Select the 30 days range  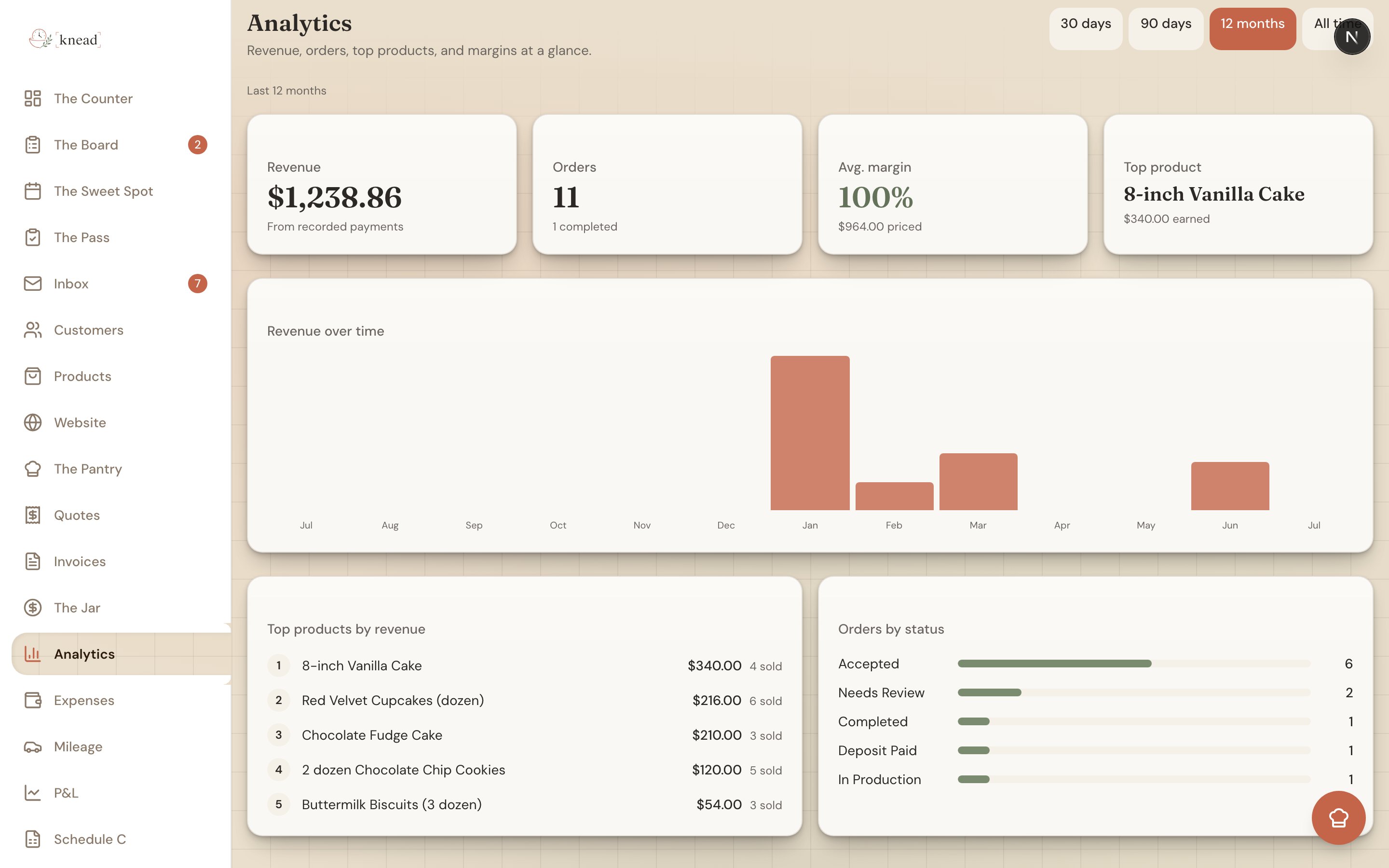click(x=1085, y=29)
